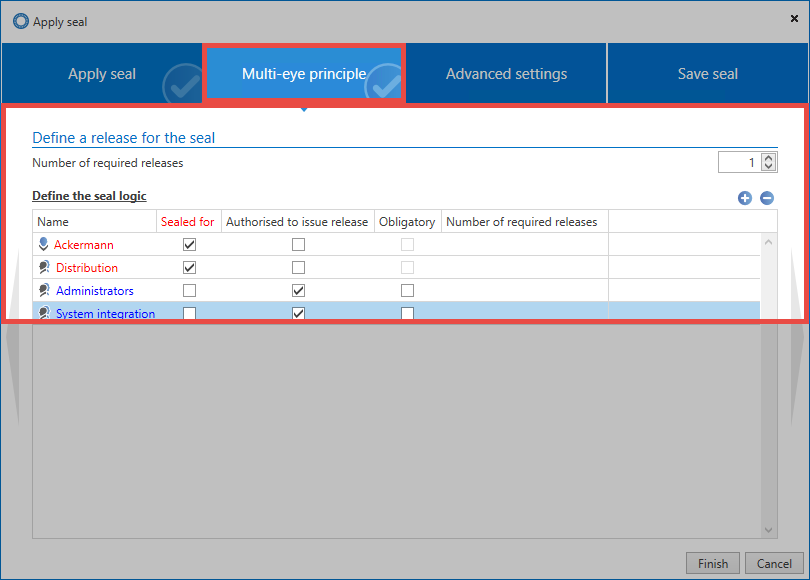Click the list scroll up arrow
This screenshot has height=580, width=810.
(768, 242)
